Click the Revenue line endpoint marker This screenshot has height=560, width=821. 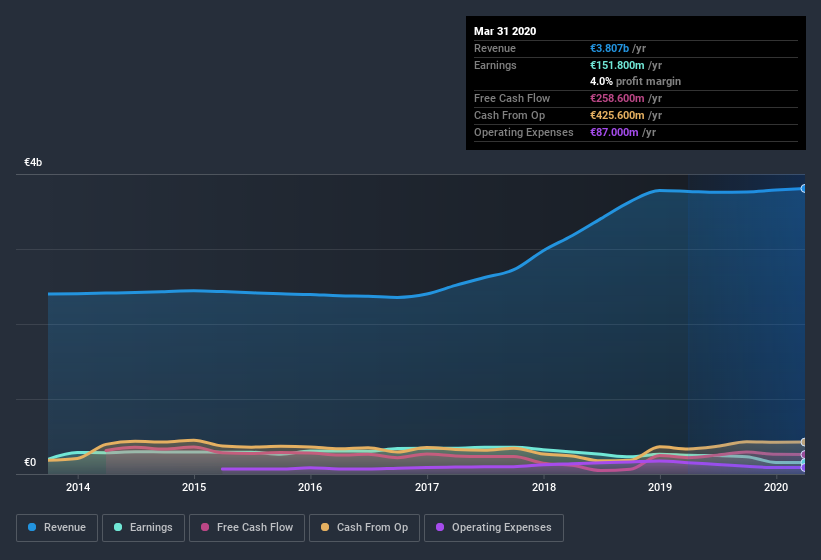pos(803,188)
